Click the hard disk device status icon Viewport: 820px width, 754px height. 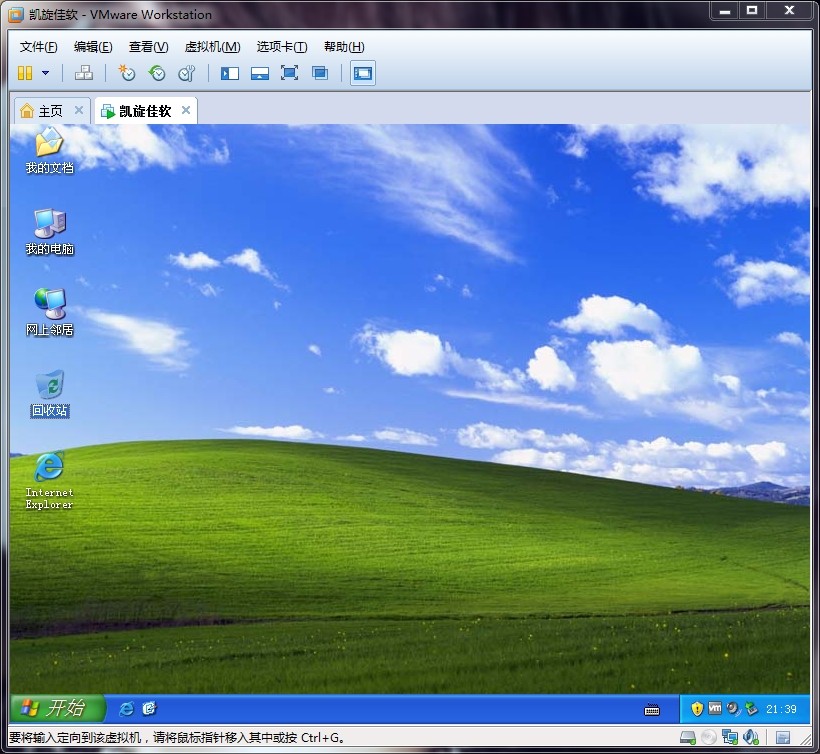(688, 737)
